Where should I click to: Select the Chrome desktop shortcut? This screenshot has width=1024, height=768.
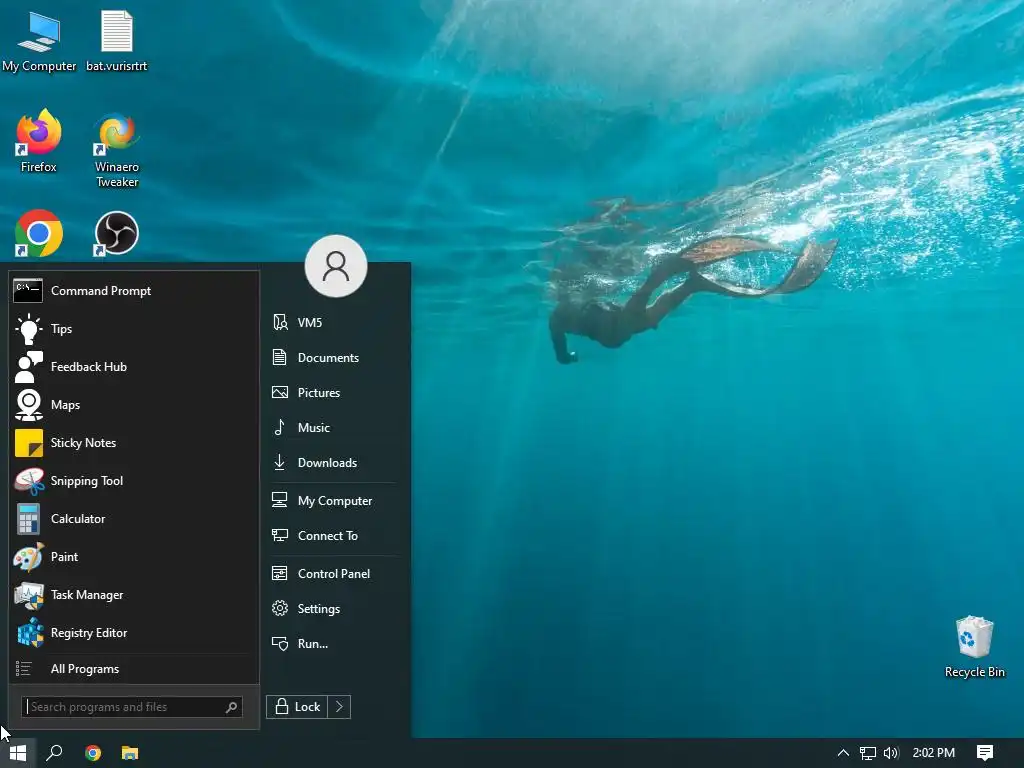(39, 233)
